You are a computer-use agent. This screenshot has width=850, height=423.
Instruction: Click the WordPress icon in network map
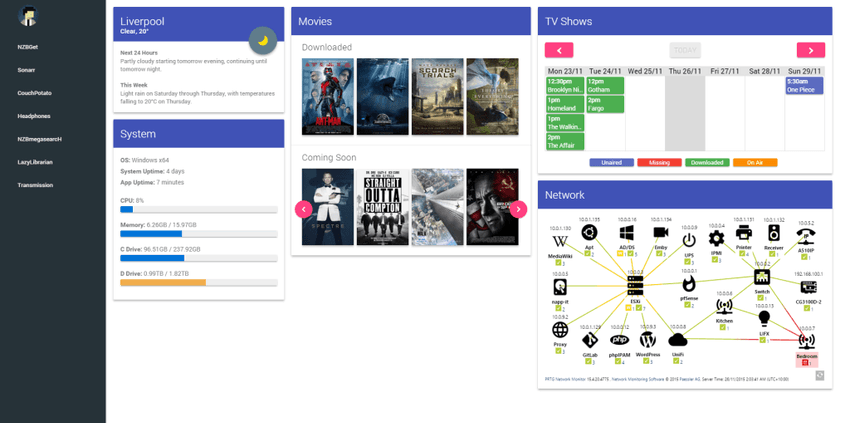(x=647, y=340)
